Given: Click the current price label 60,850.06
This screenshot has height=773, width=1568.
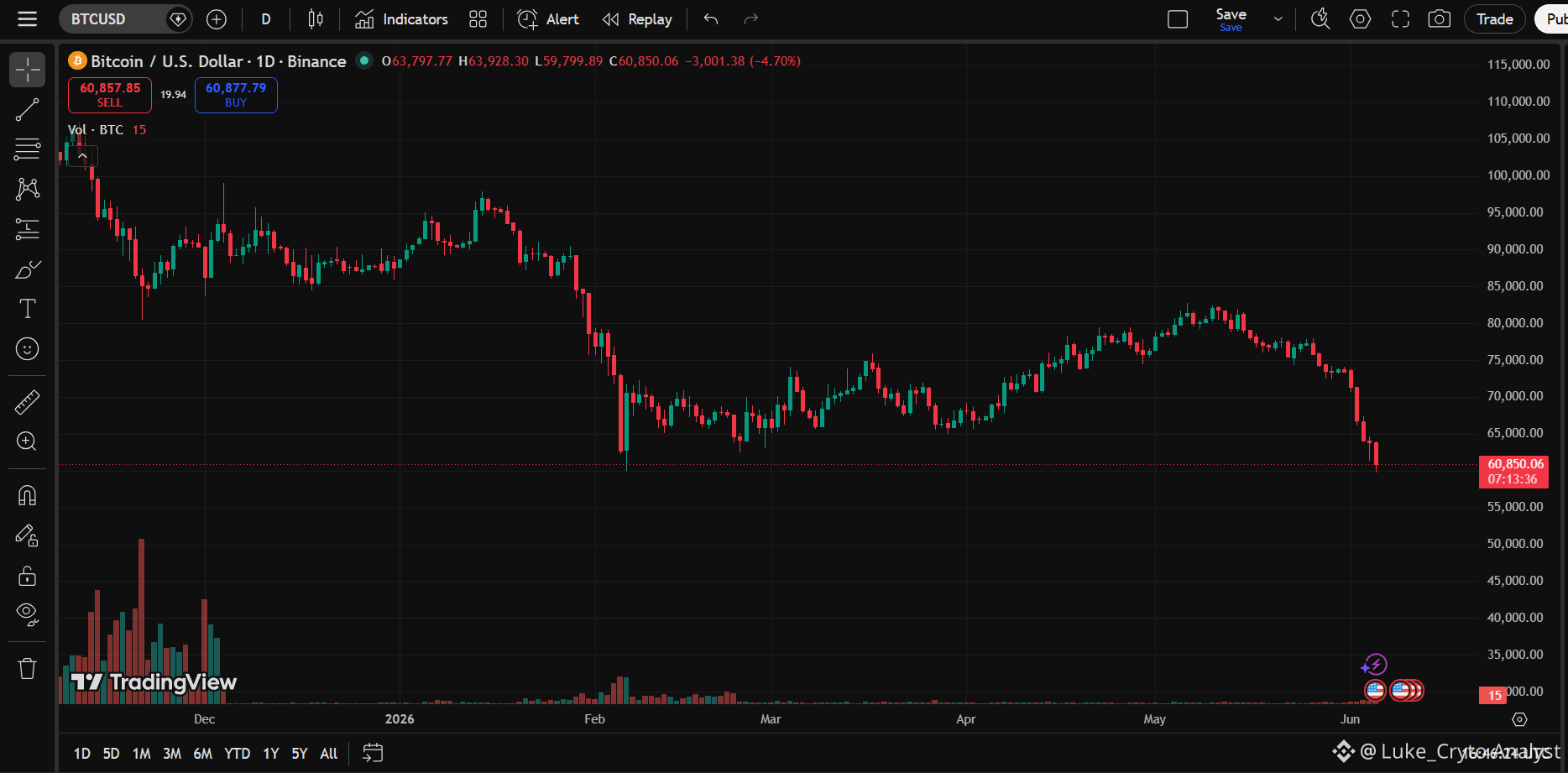Looking at the screenshot, I should click(x=1513, y=472).
